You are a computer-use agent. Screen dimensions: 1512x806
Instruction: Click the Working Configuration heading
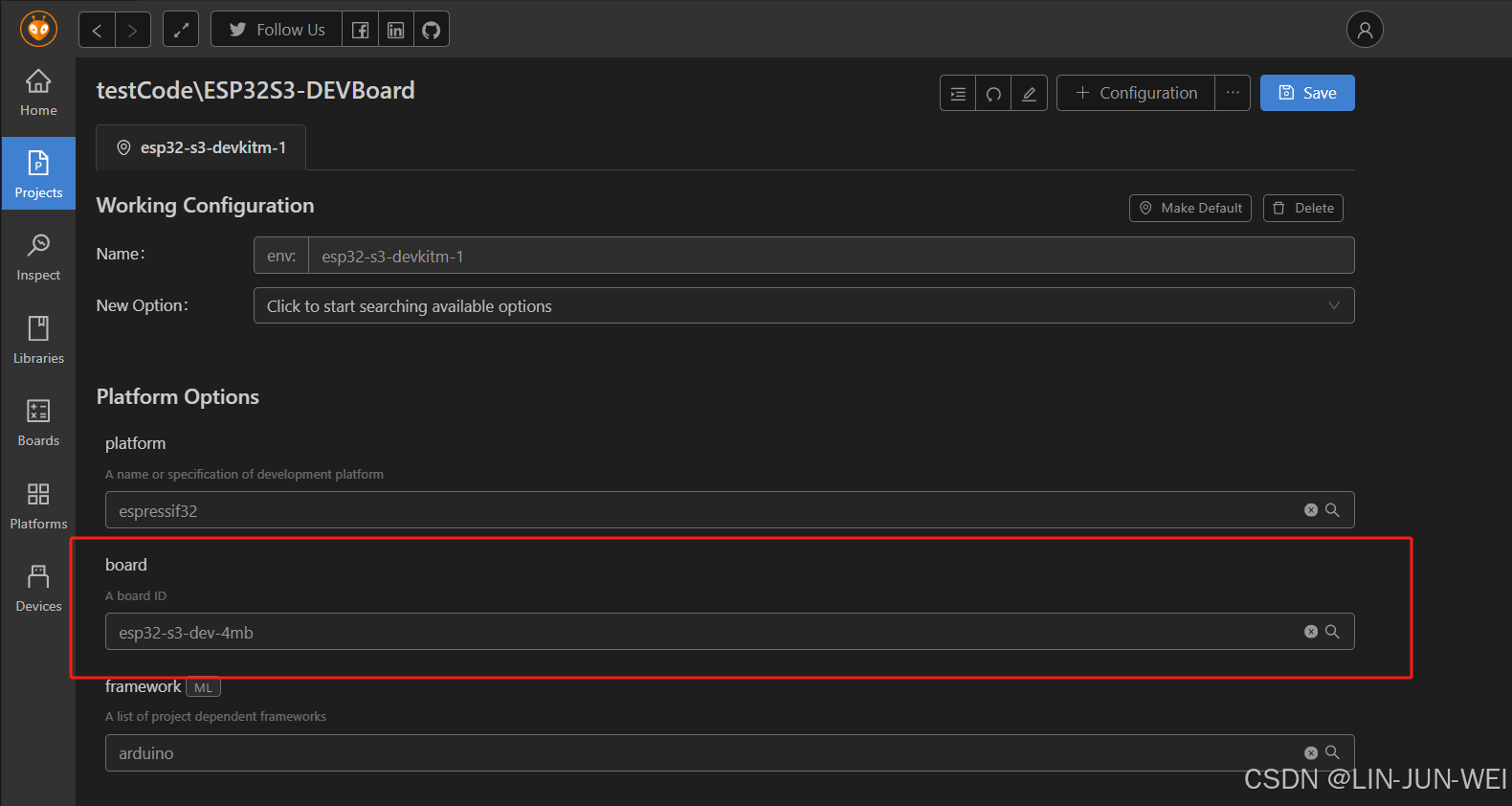205,206
